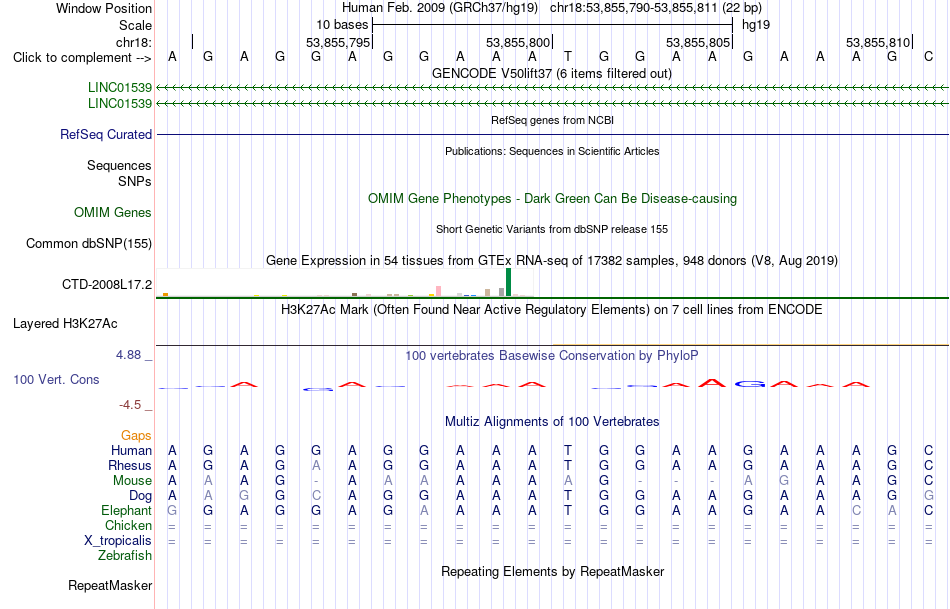Viewport: 950px width, 609px height.
Task: Click the PhyloP Basewise Conservation title
Action: pyautogui.click(x=552, y=356)
